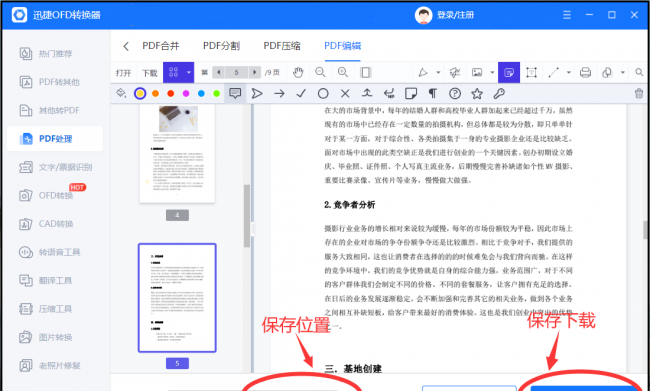The width and height of the screenshot is (650, 391).
Task: Expand the line tool dropdown arrow
Action: [569, 73]
